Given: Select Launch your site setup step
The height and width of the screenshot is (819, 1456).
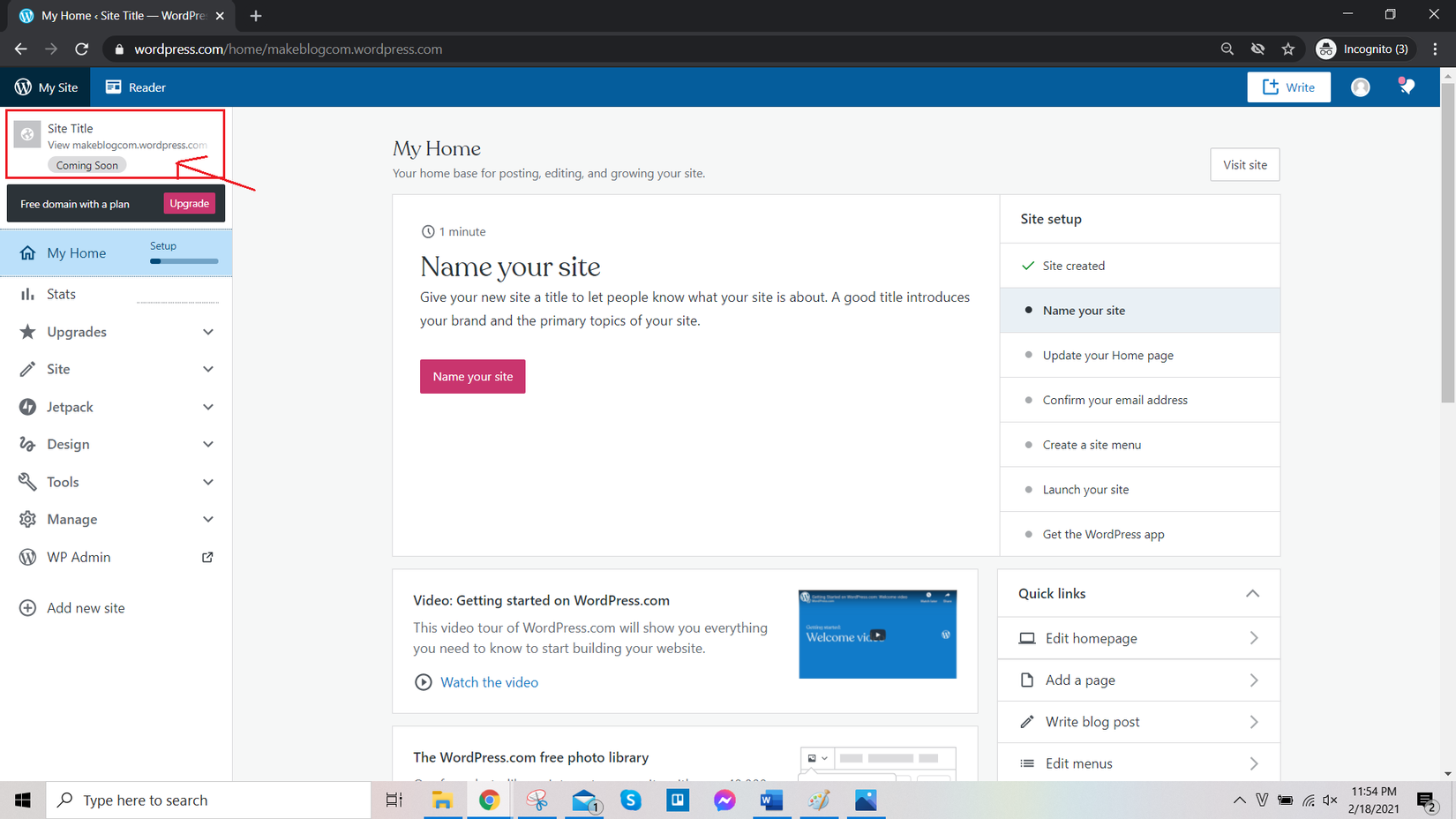Looking at the screenshot, I should [x=1140, y=490].
